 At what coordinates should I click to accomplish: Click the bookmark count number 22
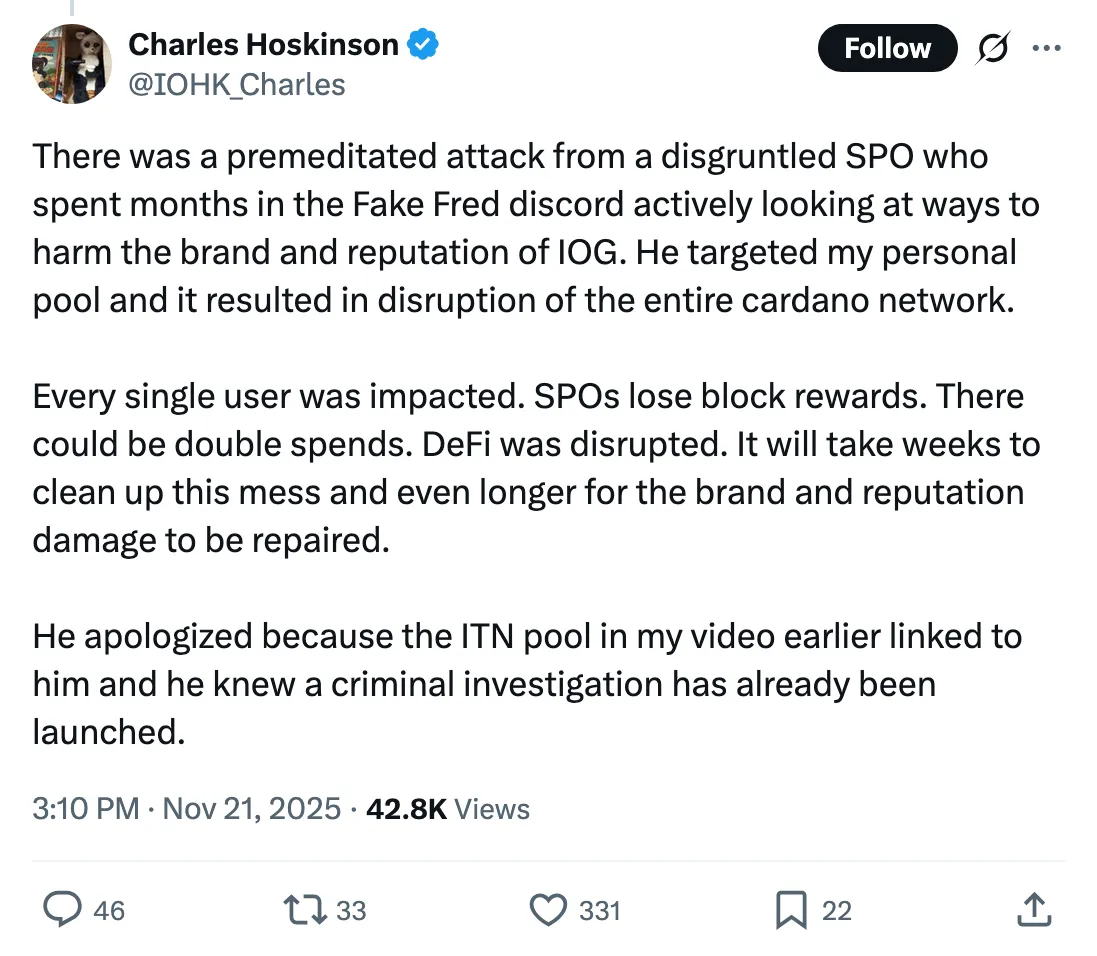836,910
